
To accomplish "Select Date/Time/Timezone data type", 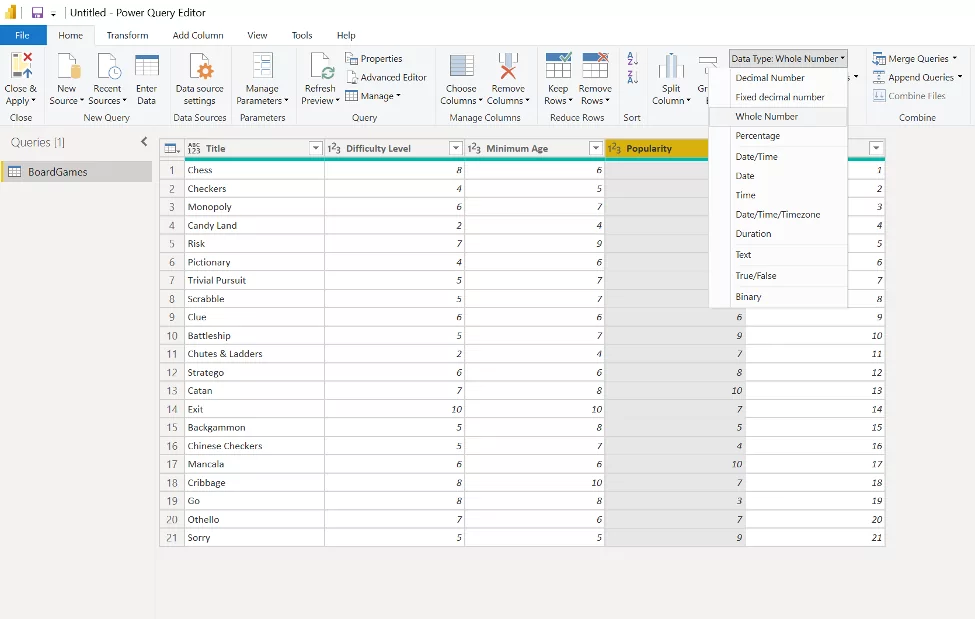I will coord(779,214).
